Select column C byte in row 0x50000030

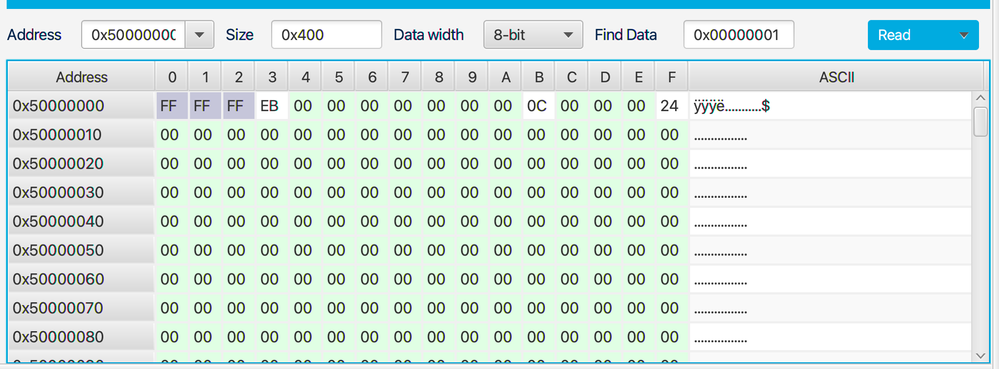[571, 192]
